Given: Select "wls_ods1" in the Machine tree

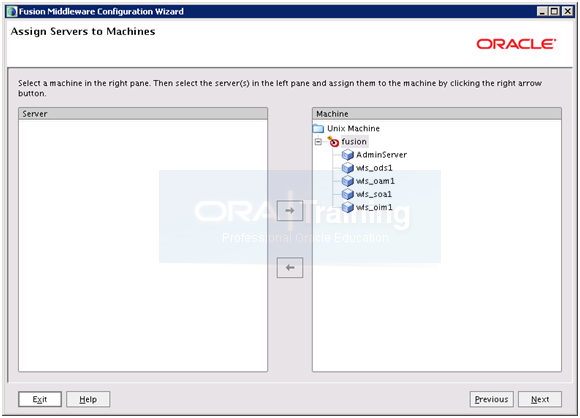Looking at the screenshot, I should (374, 168).
